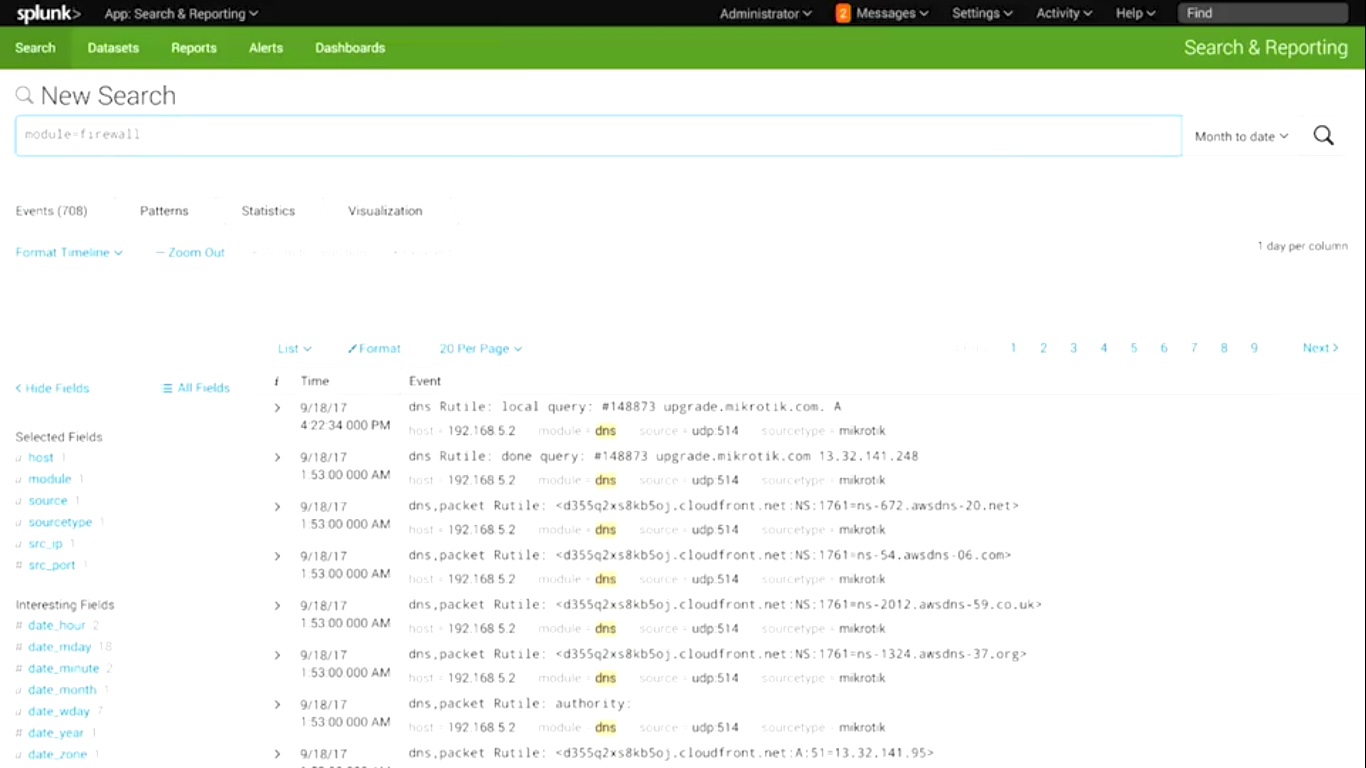Open the Month to date time picker

tap(1241, 137)
